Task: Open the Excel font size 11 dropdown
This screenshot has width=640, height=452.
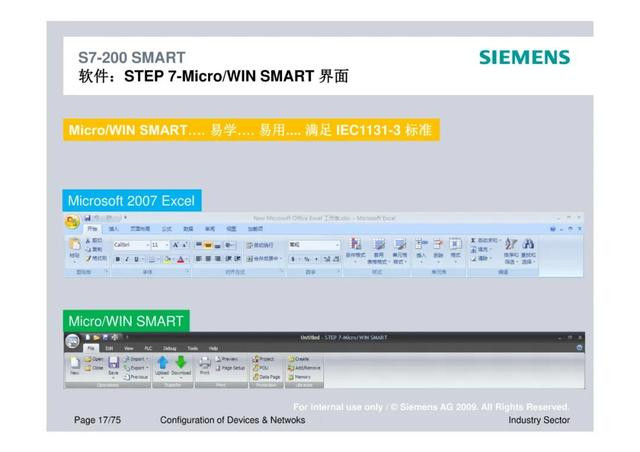Action: click(x=167, y=245)
